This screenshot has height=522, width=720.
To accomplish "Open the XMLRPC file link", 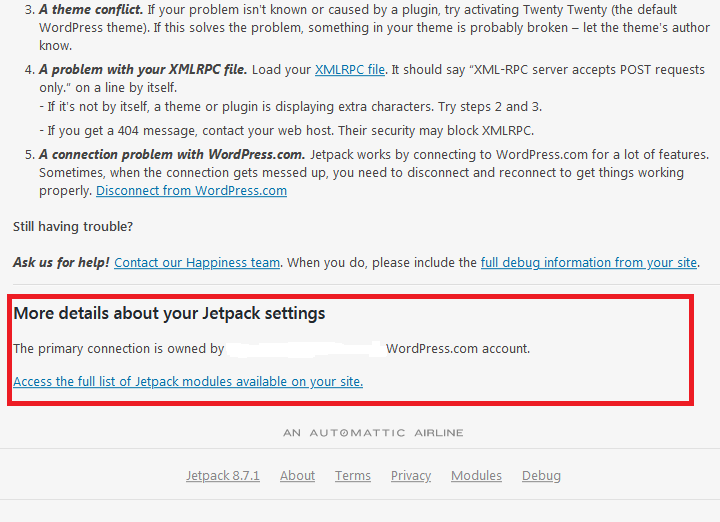I will pos(349,70).
